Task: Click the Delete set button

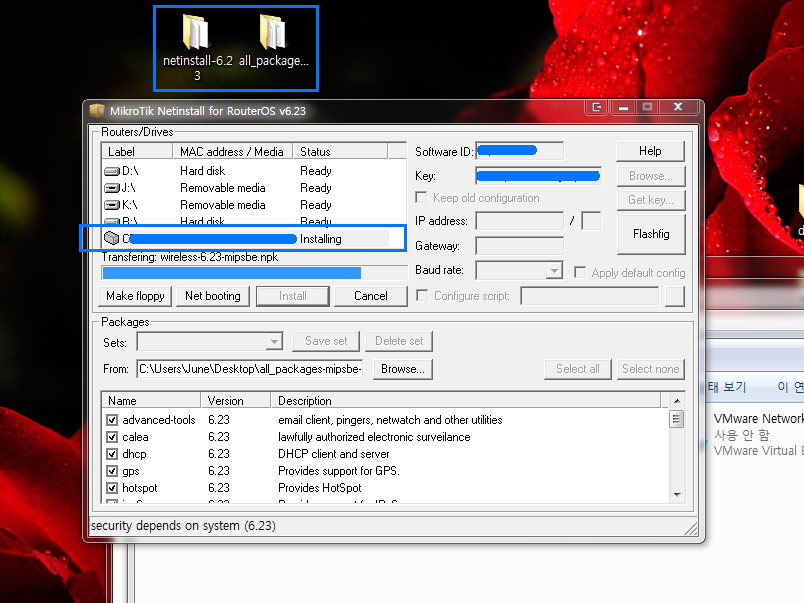Action: click(399, 341)
